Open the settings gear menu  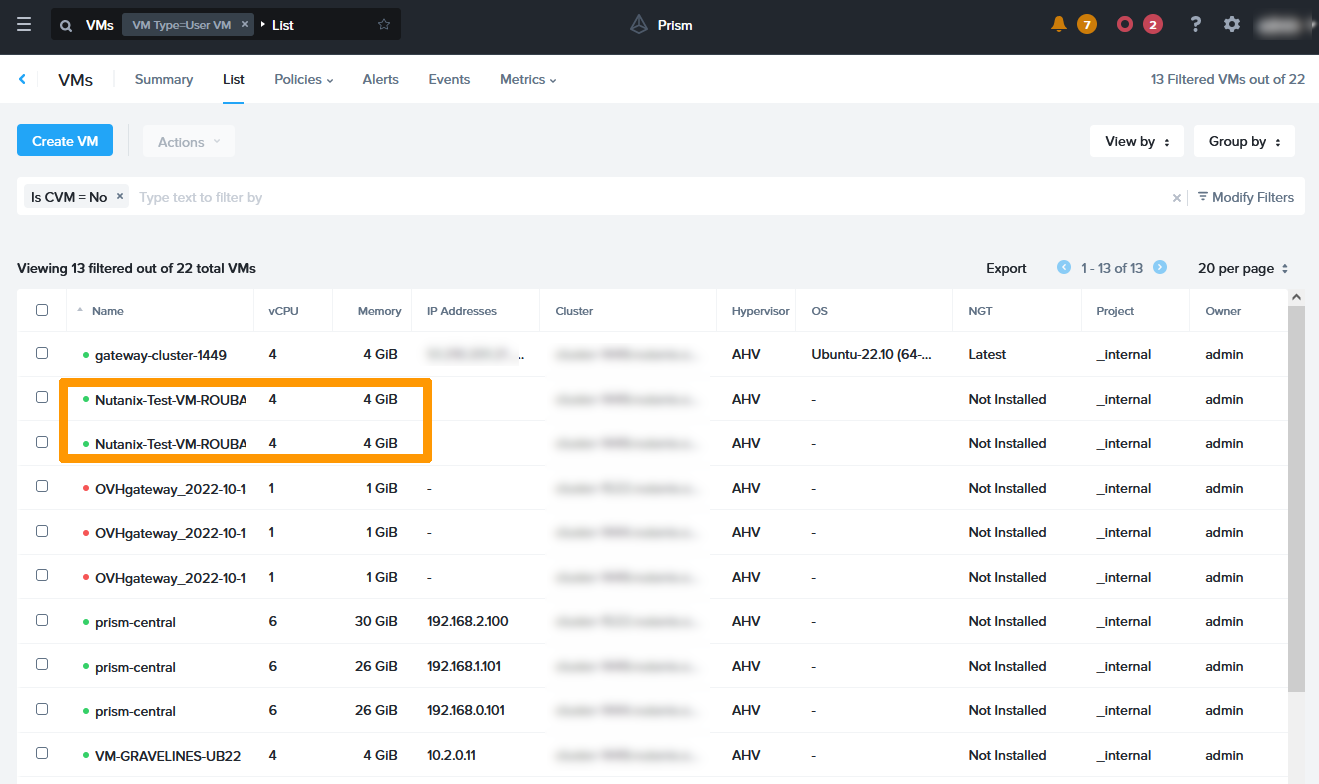1232,24
